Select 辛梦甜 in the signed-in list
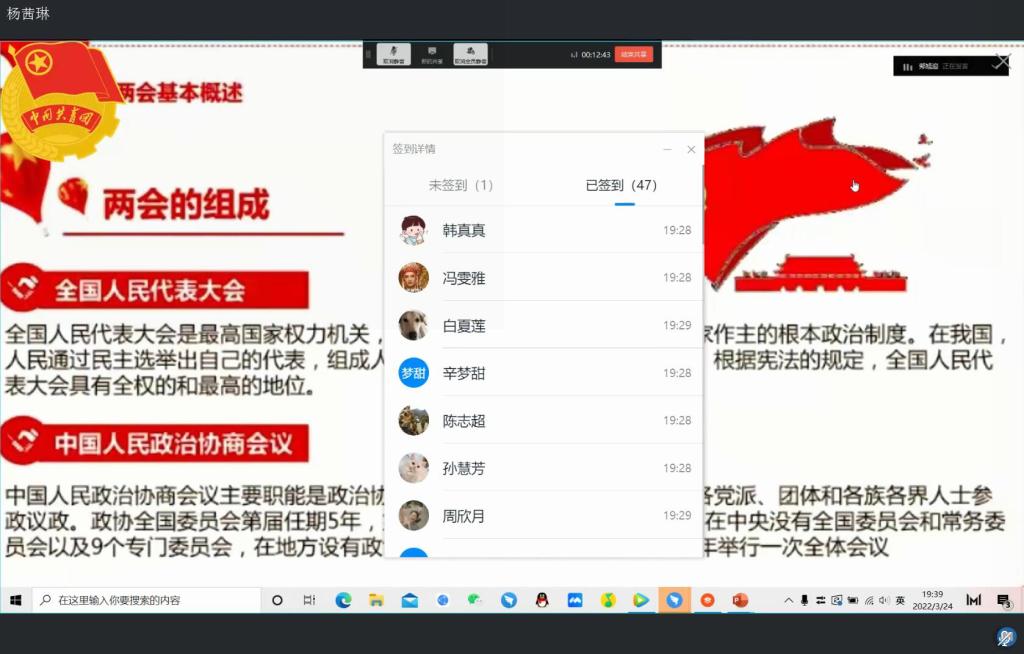The width and height of the screenshot is (1024, 654). pyautogui.click(x=463, y=373)
